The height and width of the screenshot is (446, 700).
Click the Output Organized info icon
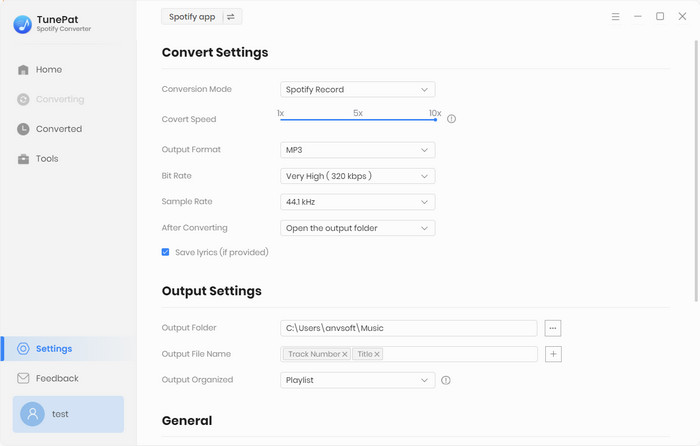click(446, 380)
